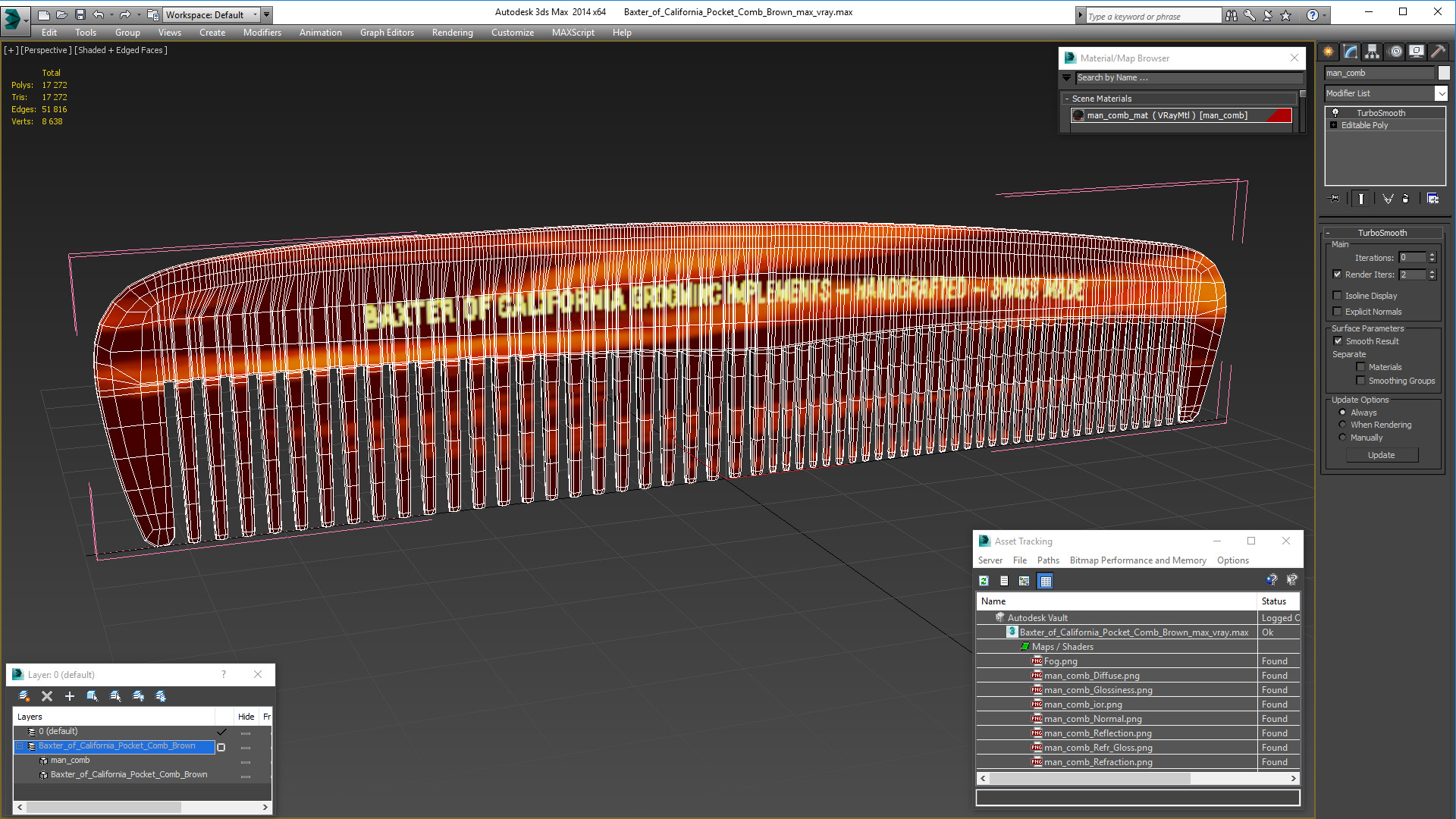1456x819 pixels.
Task: Click the Name column header in Asset Tracking
Action: (1117, 601)
